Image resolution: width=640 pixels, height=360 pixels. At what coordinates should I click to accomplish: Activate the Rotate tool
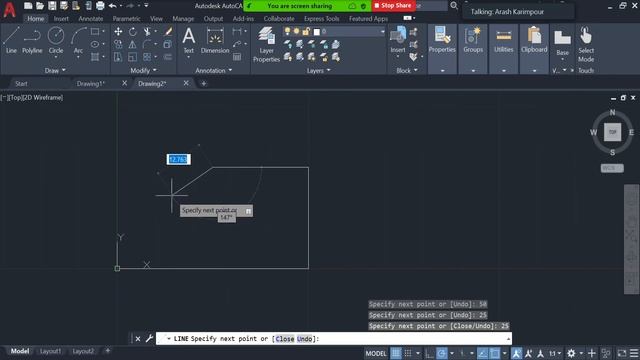click(x=133, y=31)
